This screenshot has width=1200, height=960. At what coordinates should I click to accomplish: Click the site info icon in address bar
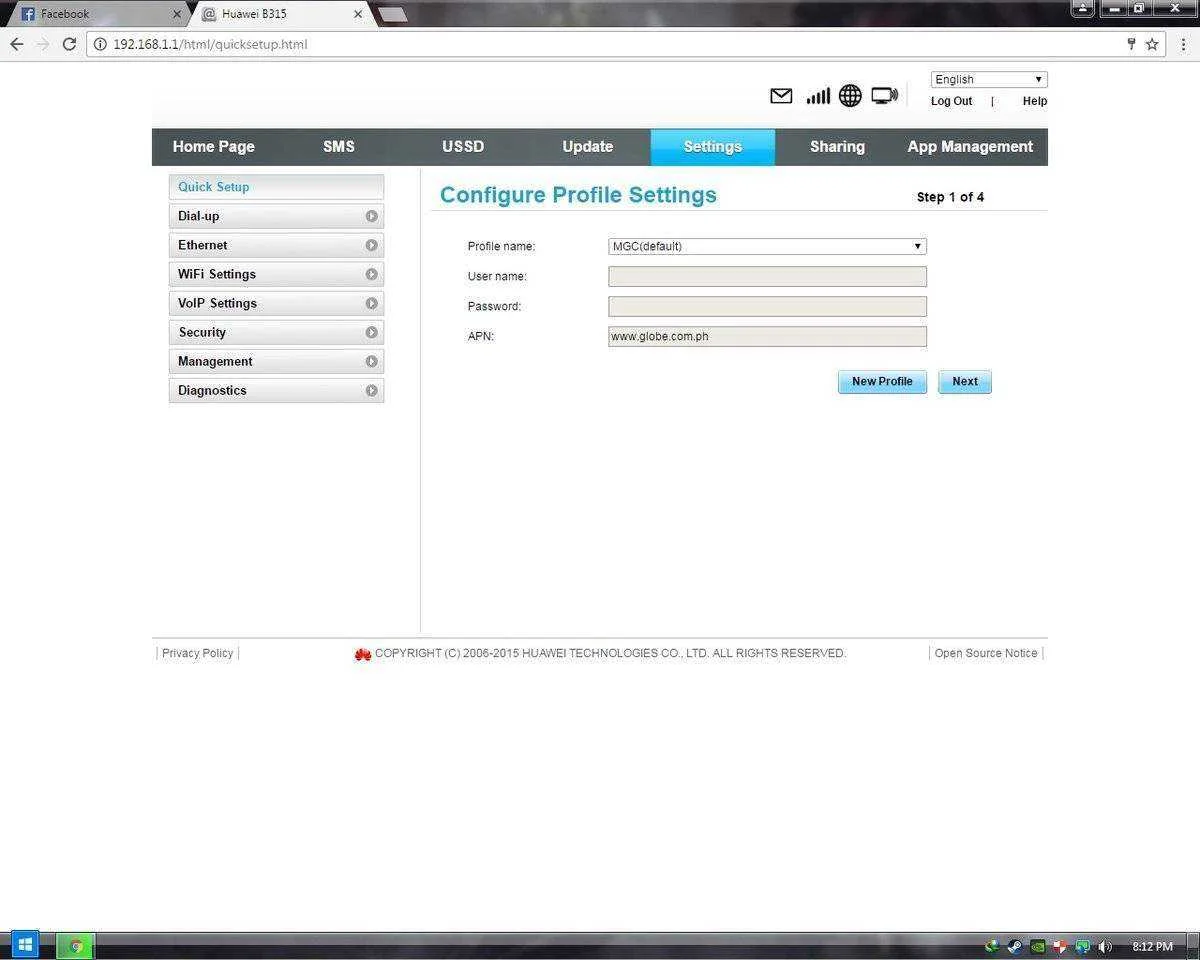click(100, 44)
